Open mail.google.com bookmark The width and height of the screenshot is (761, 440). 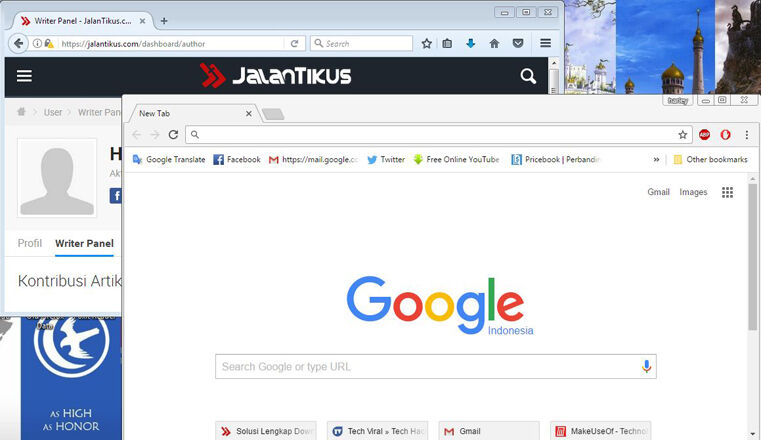[314, 160]
